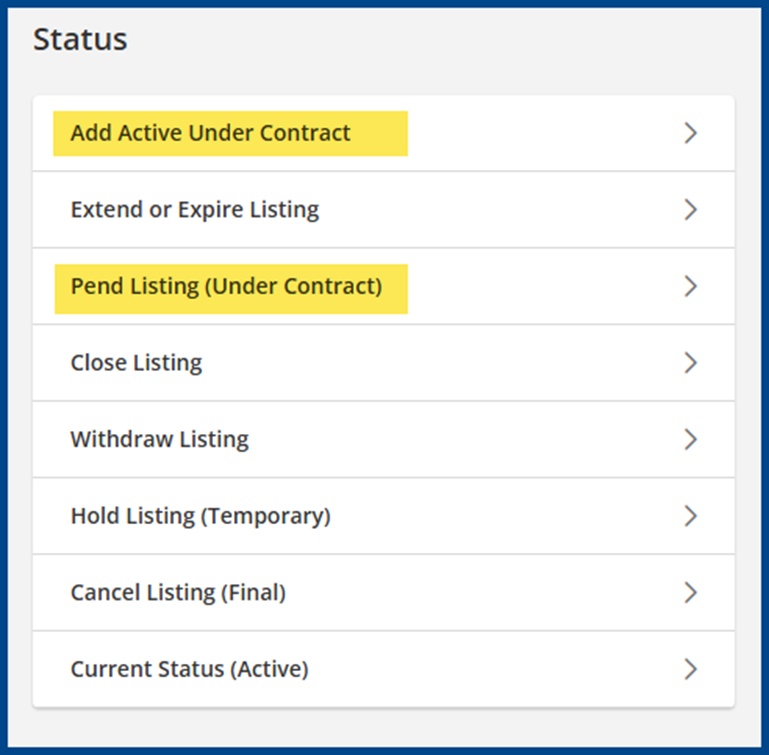The height and width of the screenshot is (755, 769).
Task: Select Extend or Expire Listing
Action: [x=195, y=210]
